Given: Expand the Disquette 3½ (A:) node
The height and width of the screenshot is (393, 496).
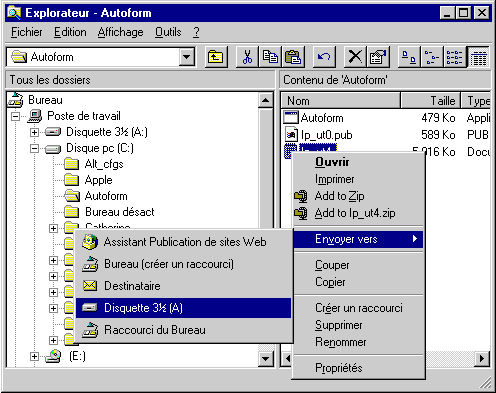Looking at the screenshot, I should click(34, 132).
